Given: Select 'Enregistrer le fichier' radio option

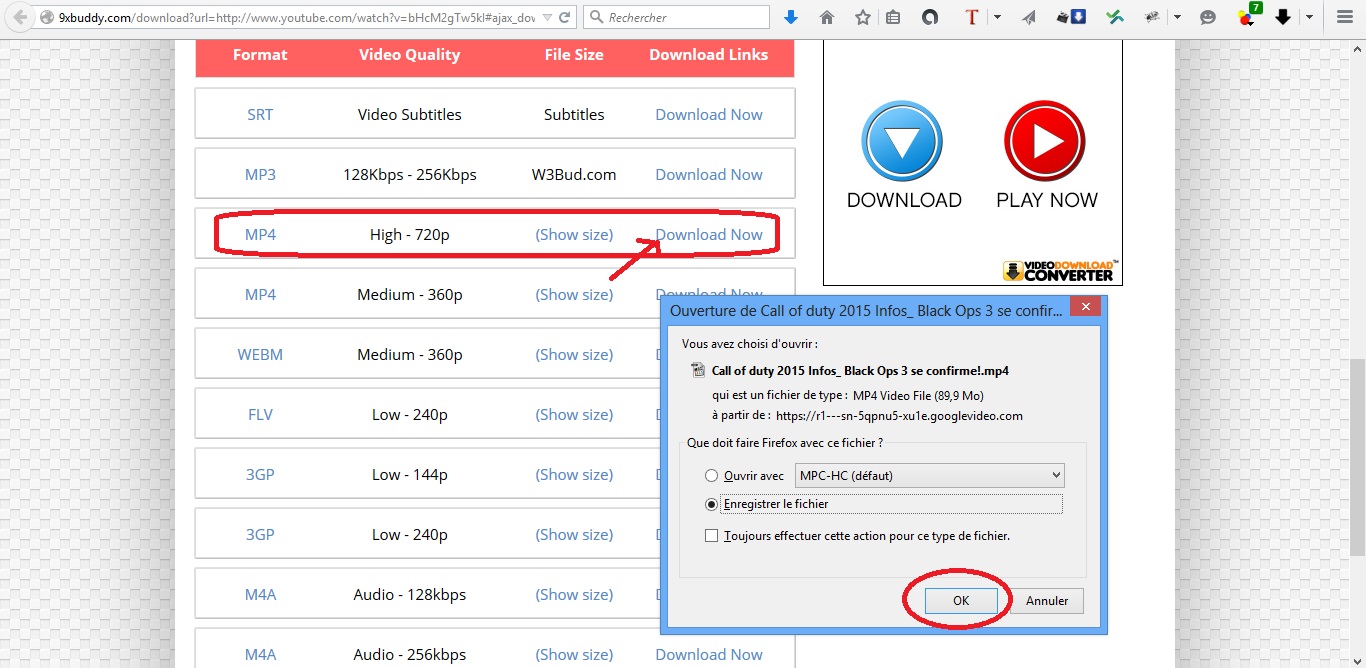Looking at the screenshot, I should [x=711, y=504].
